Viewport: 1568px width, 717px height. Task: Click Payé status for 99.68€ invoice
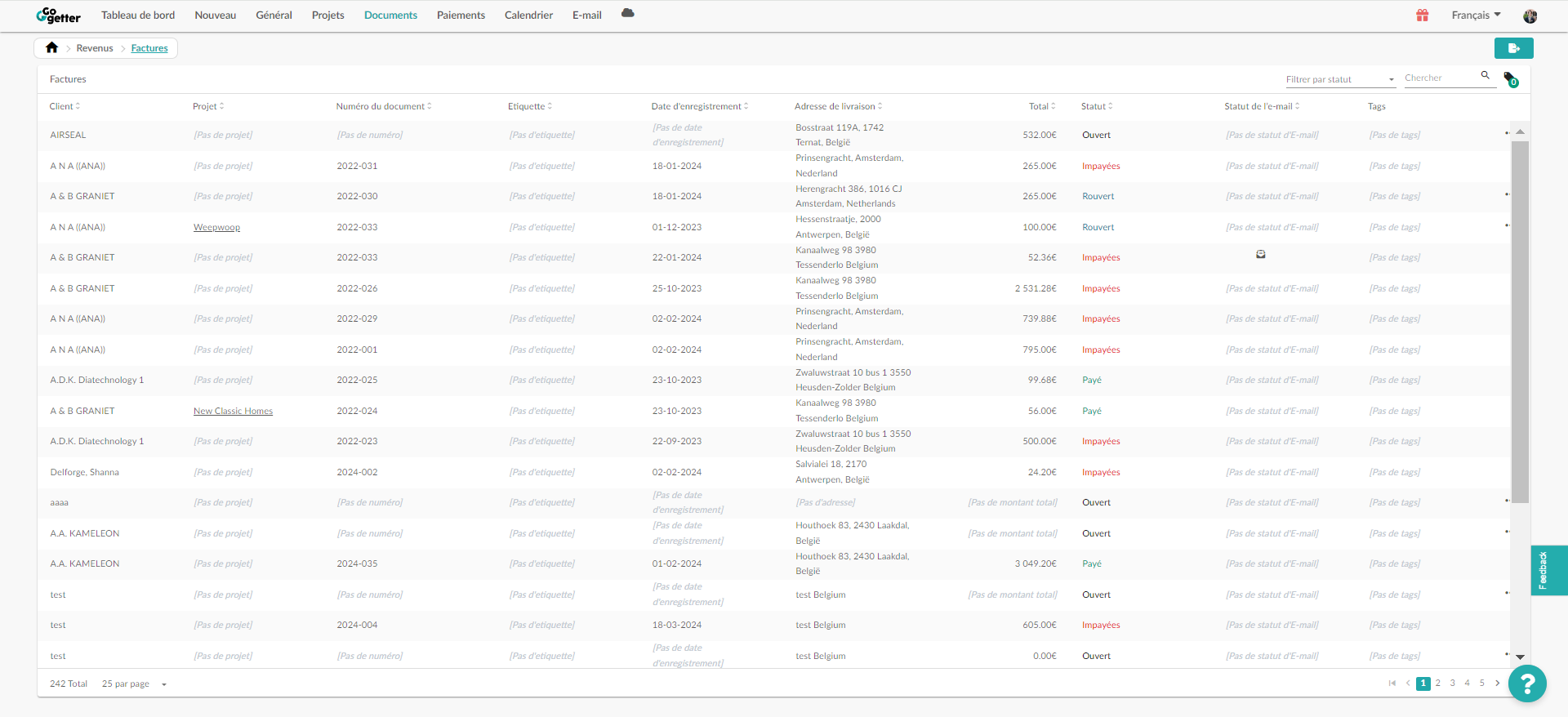[1092, 380]
